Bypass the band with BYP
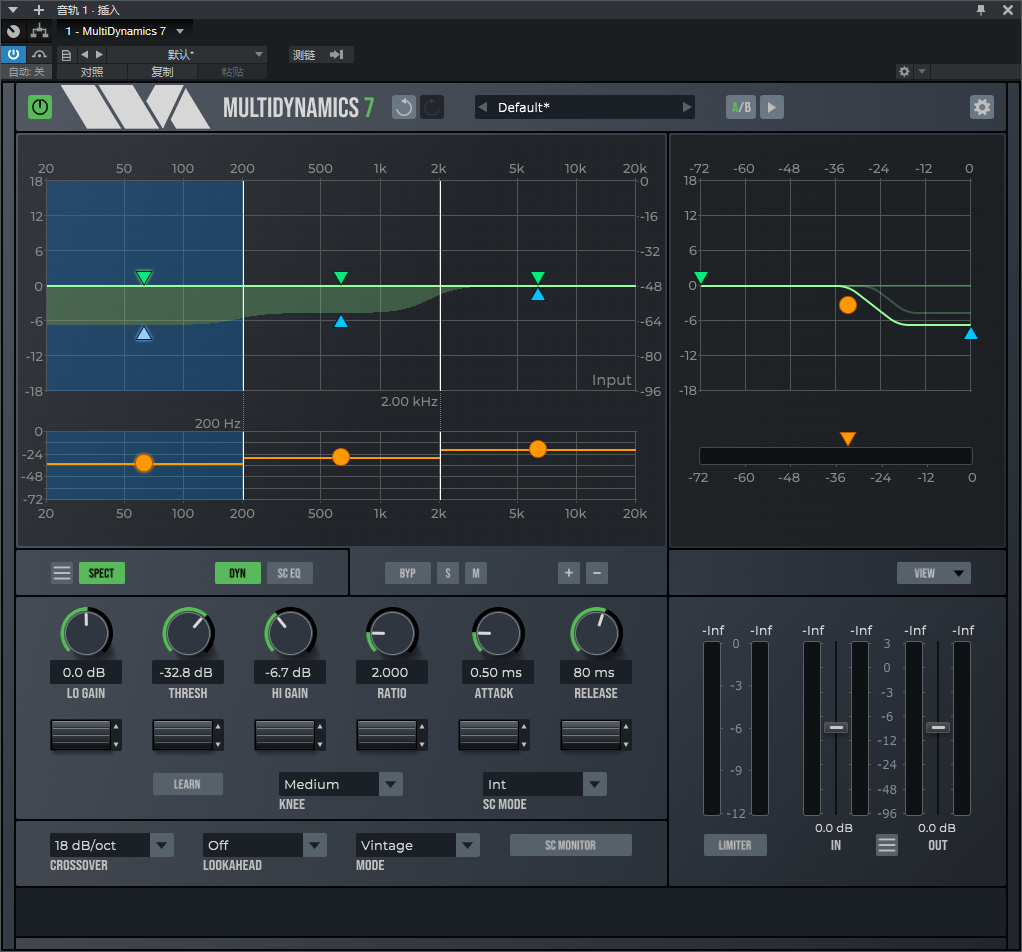The width and height of the screenshot is (1022, 952). [407, 573]
